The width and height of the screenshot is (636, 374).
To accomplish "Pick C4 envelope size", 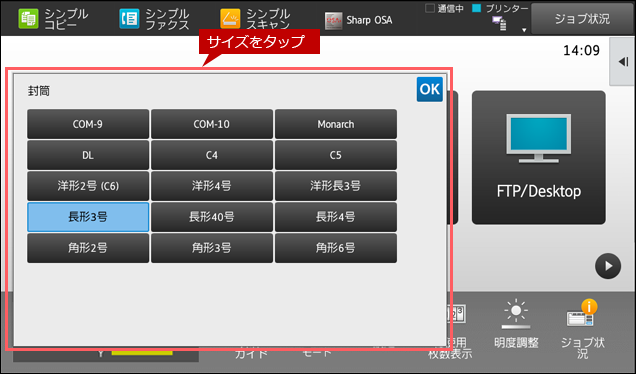I will tap(212, 155).
